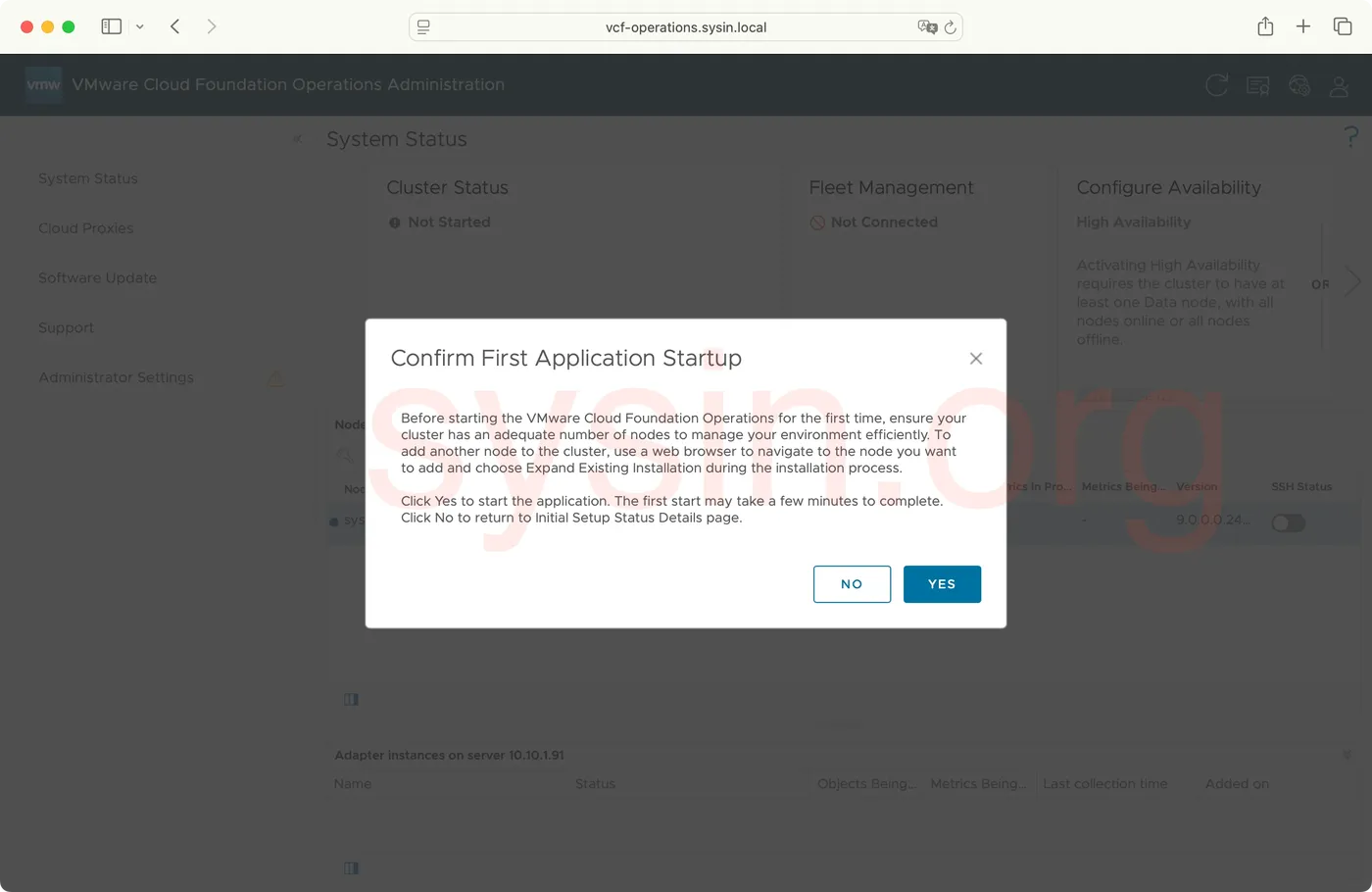Open Software Update in sidebar

point(98,278)
